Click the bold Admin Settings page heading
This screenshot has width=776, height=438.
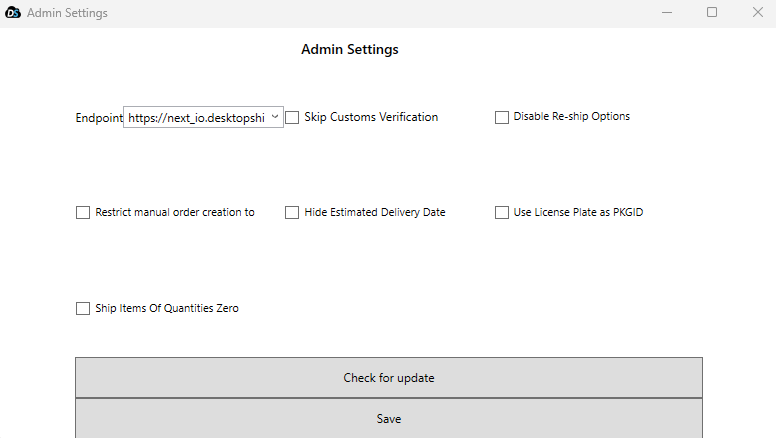[x=349, y=49]
